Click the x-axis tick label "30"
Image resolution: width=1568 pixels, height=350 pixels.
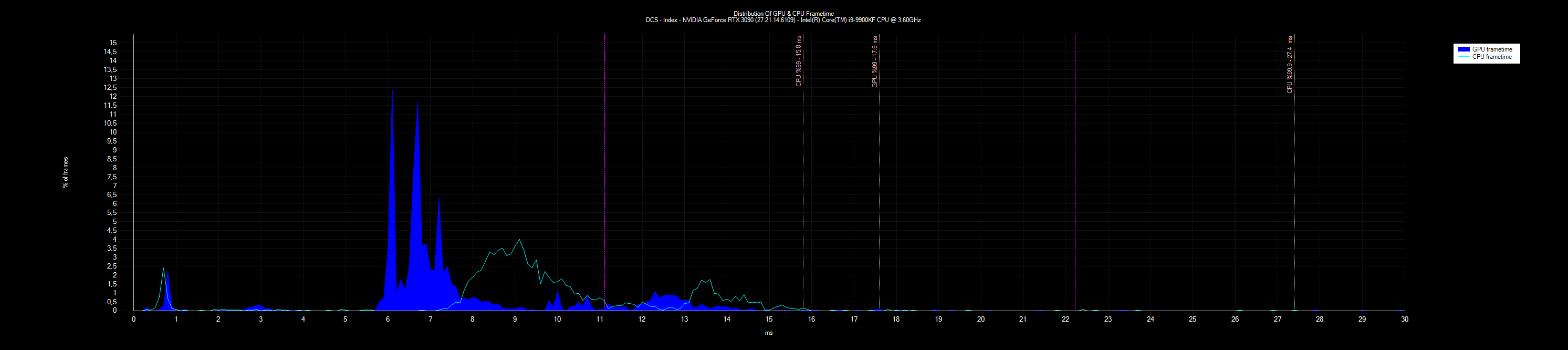[x=1404, y=320]
